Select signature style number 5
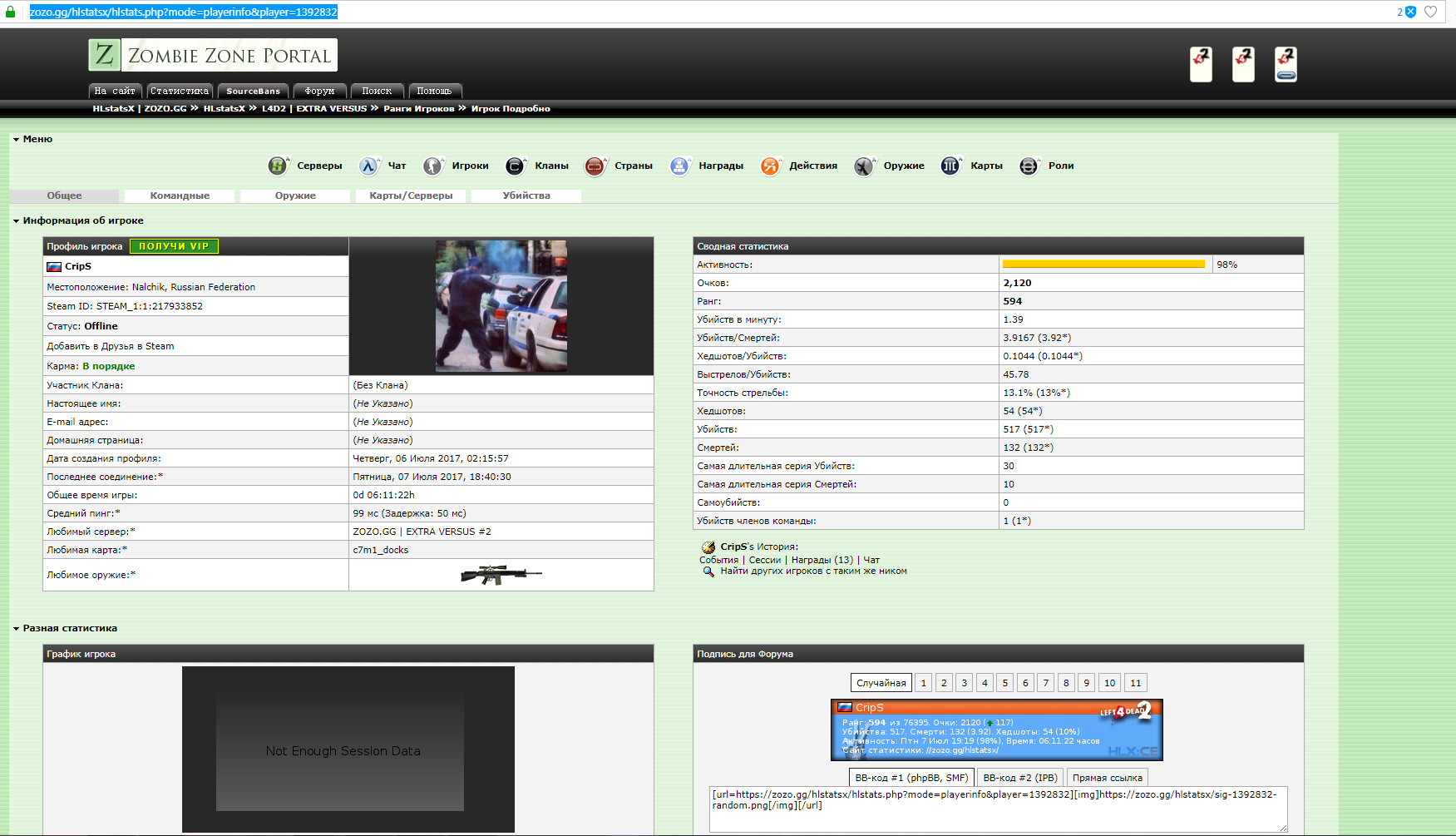The width and height of the screenshot is (1456, 836). point(1004,683)
